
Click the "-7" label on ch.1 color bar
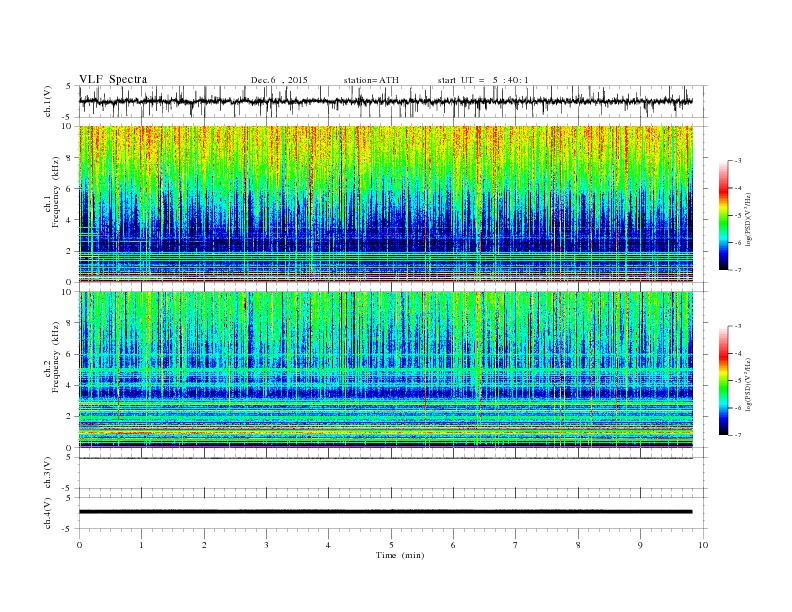tap(738, 270)
